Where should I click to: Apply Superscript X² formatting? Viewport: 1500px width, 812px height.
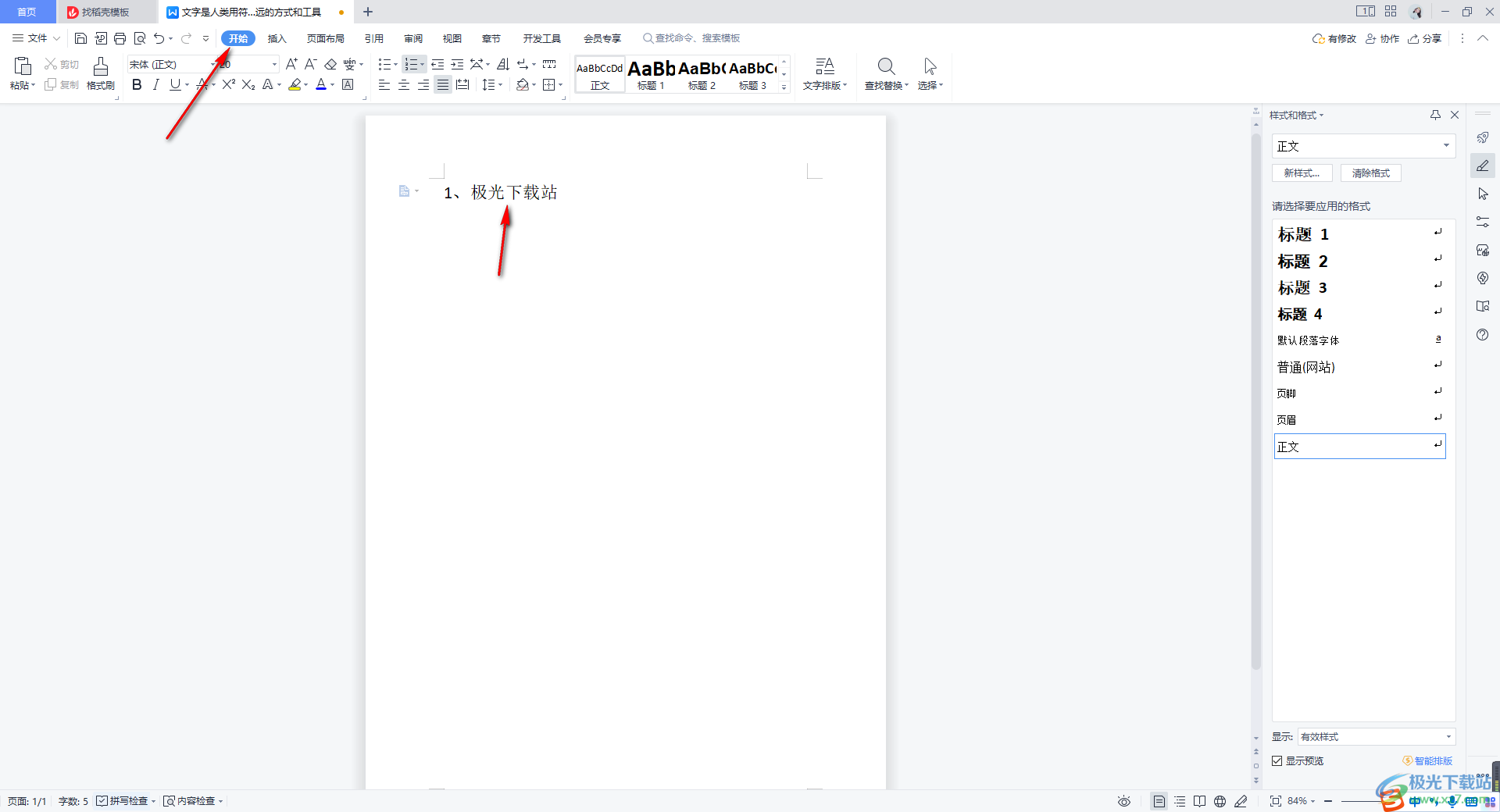[228, 84]
